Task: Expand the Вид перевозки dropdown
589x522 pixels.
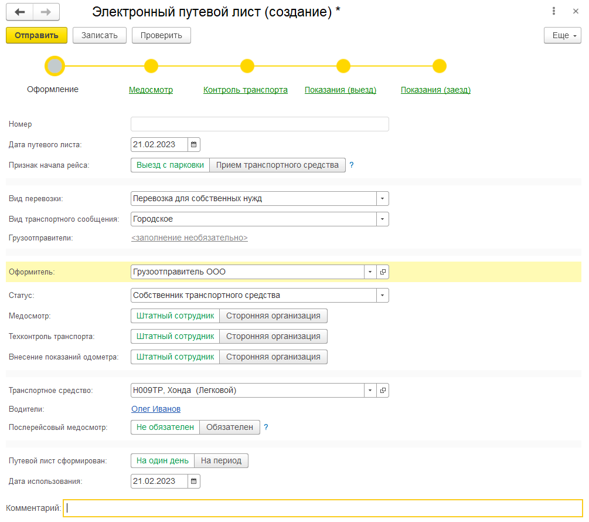Action: coord(382,199)
